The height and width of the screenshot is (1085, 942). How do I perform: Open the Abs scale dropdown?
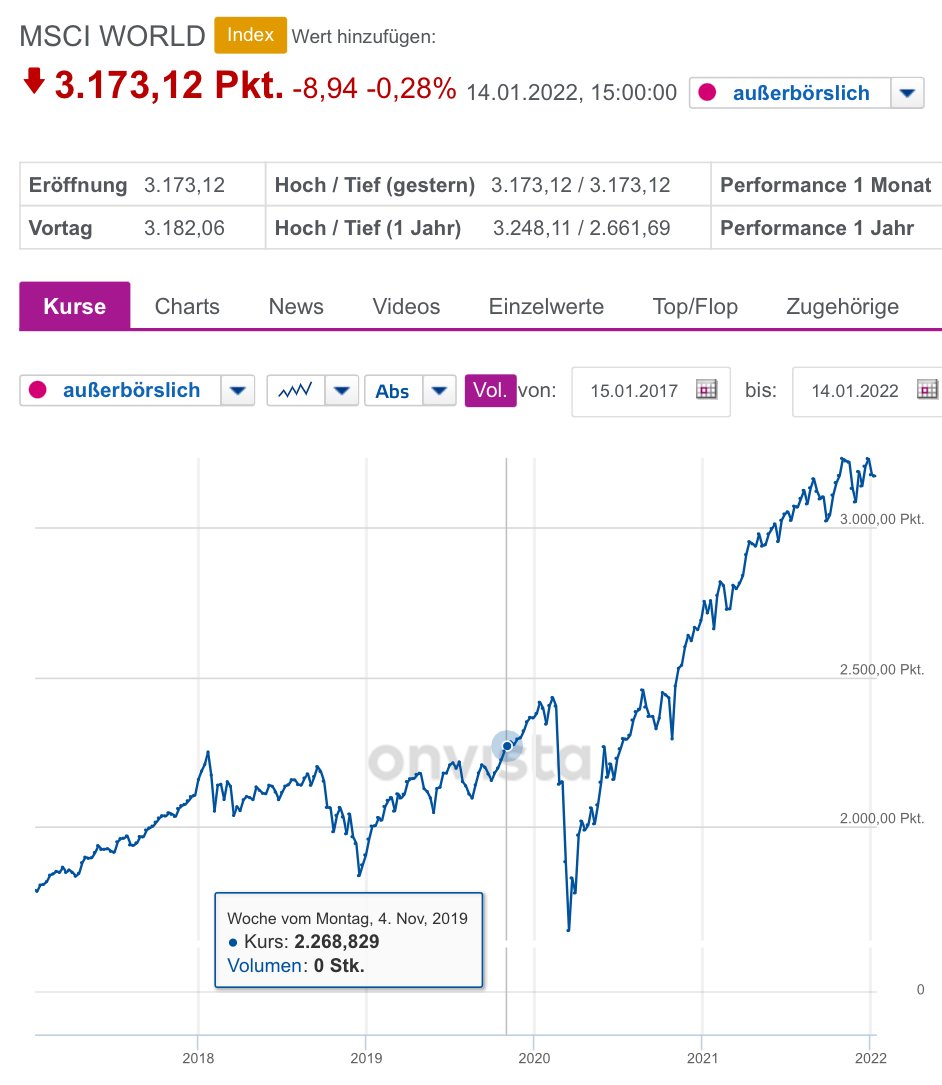click(x=440, y=390)
